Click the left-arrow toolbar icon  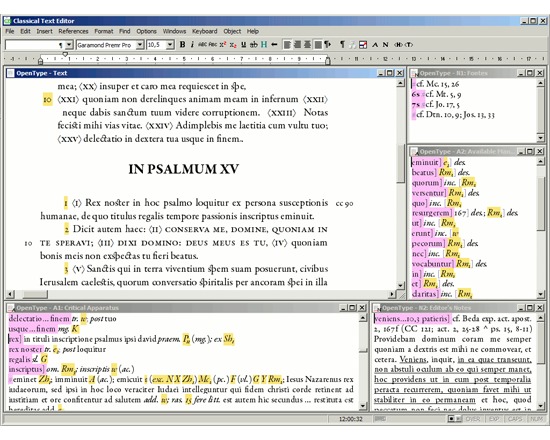tap(274, 45)
